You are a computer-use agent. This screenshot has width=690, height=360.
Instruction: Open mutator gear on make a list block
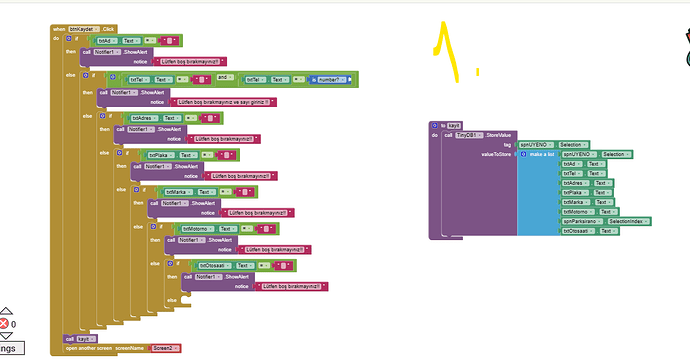coord(524,154)
